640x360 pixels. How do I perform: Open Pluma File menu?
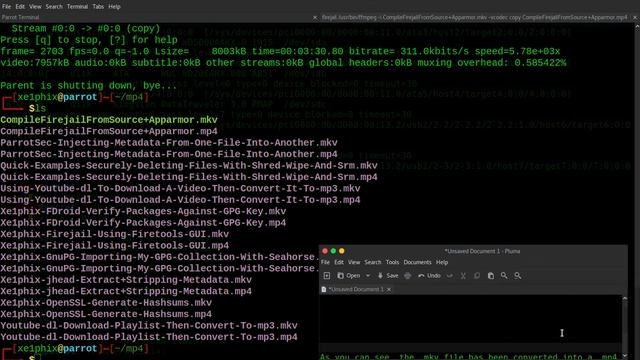tap(325, 262)
